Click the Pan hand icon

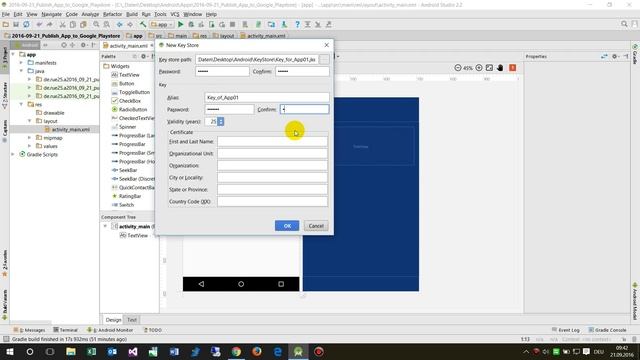(500, 68)
